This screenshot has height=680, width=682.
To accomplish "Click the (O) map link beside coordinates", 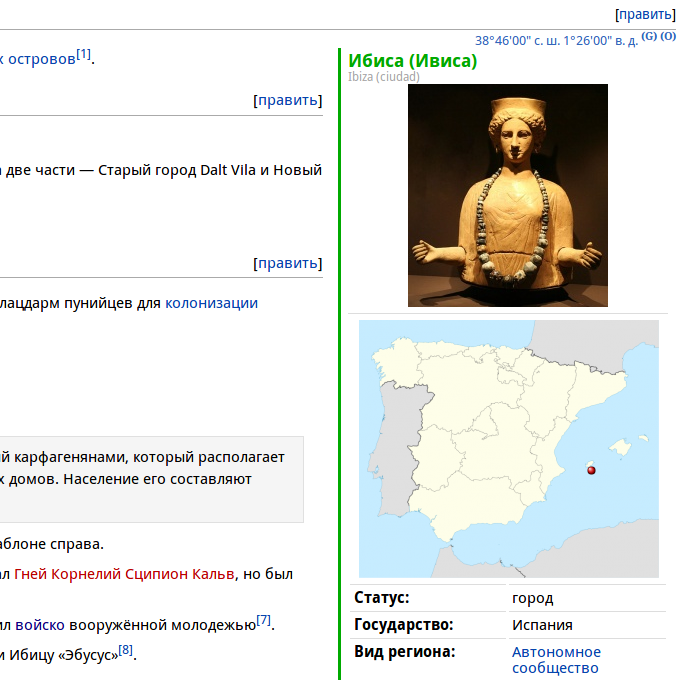I will [x=668, y=36].
